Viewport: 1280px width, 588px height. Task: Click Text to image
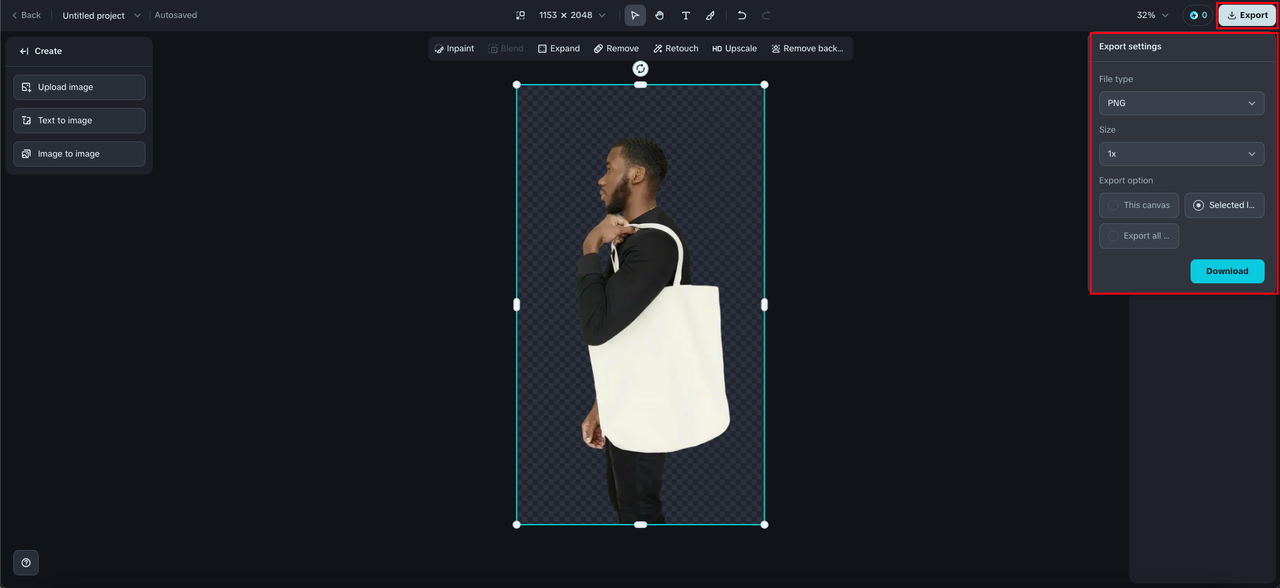click(x=79, y=120)
